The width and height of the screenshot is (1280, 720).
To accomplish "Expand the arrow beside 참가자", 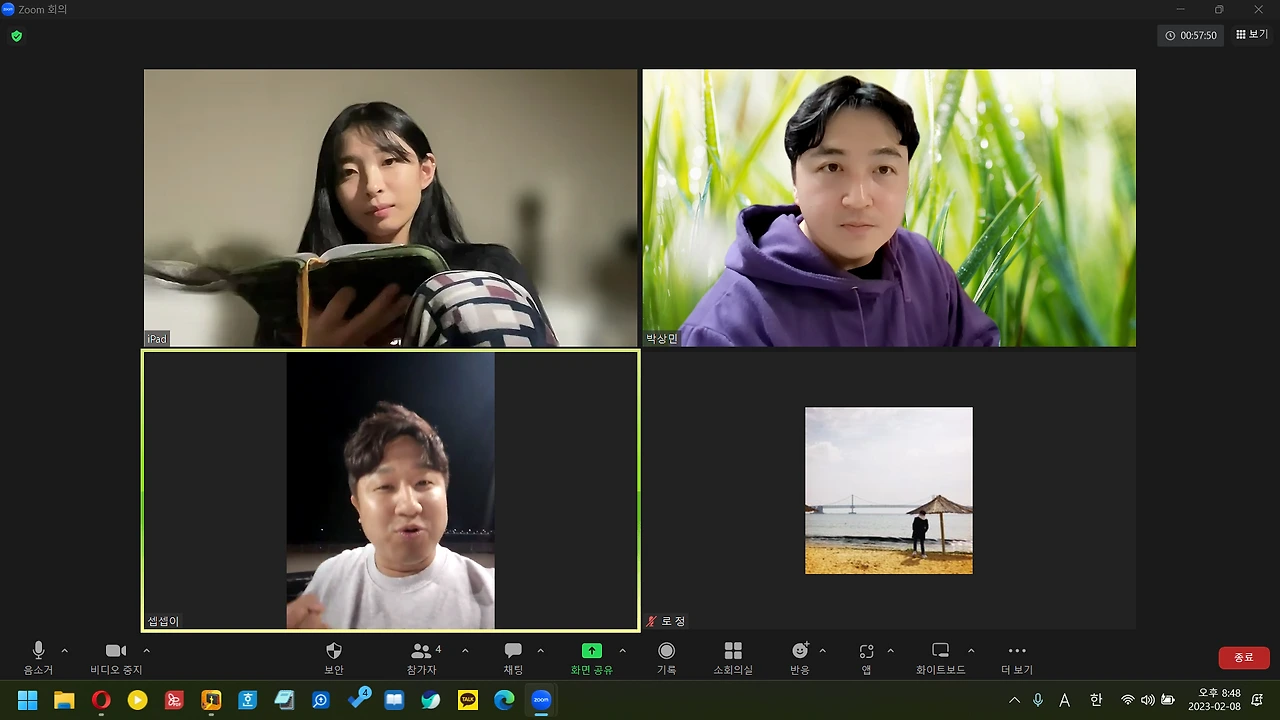I will click(465, 651).
